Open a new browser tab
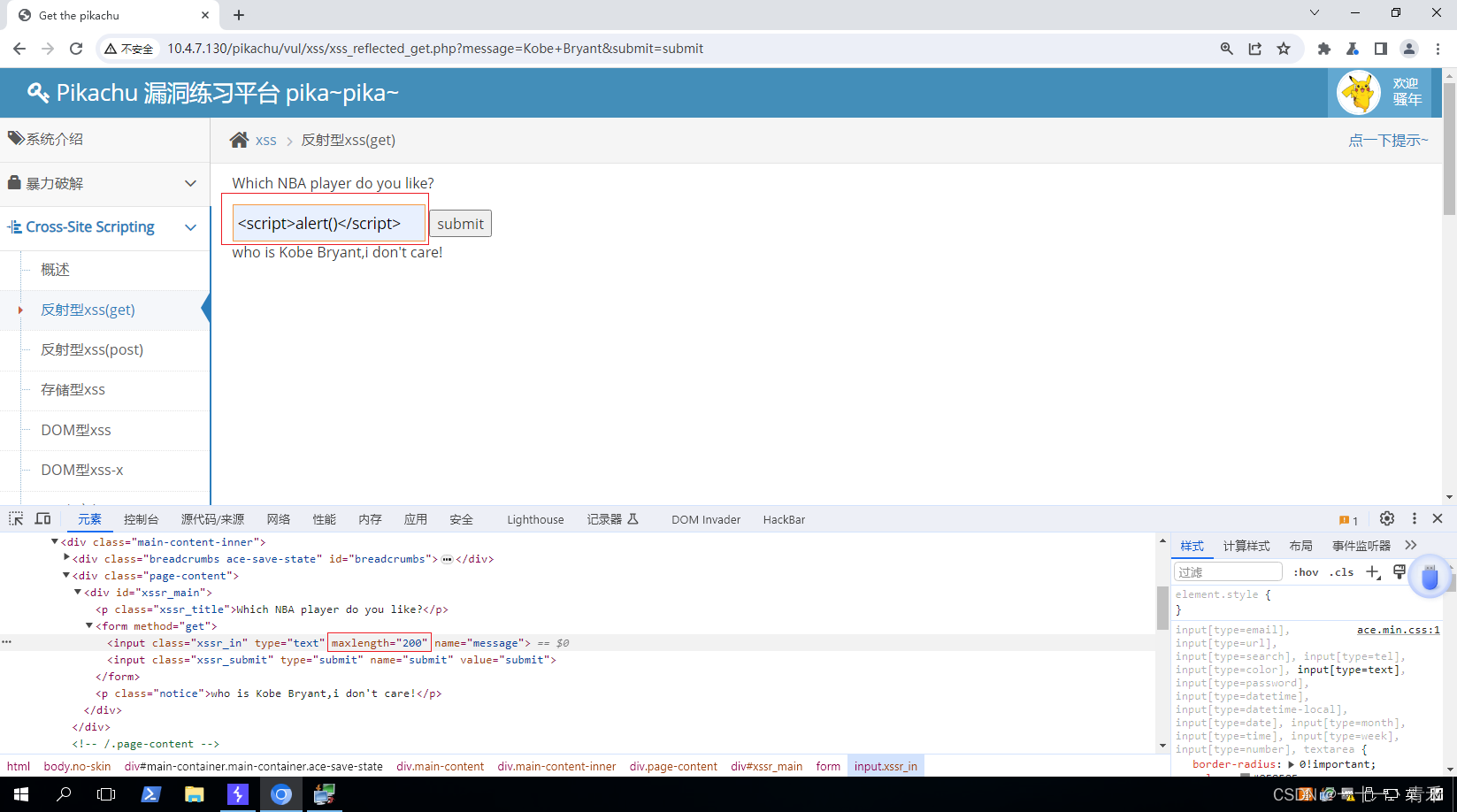The image size is (1457, 812). tap(239, 15)
